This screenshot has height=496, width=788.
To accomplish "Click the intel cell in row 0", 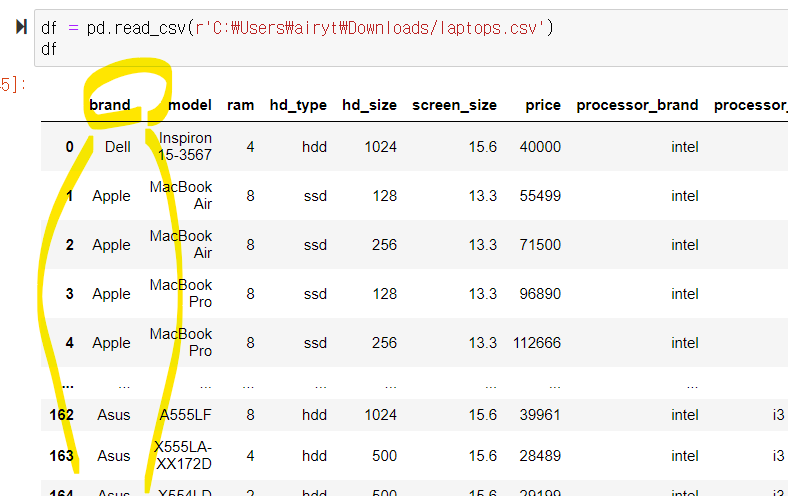I will point(684,147).
